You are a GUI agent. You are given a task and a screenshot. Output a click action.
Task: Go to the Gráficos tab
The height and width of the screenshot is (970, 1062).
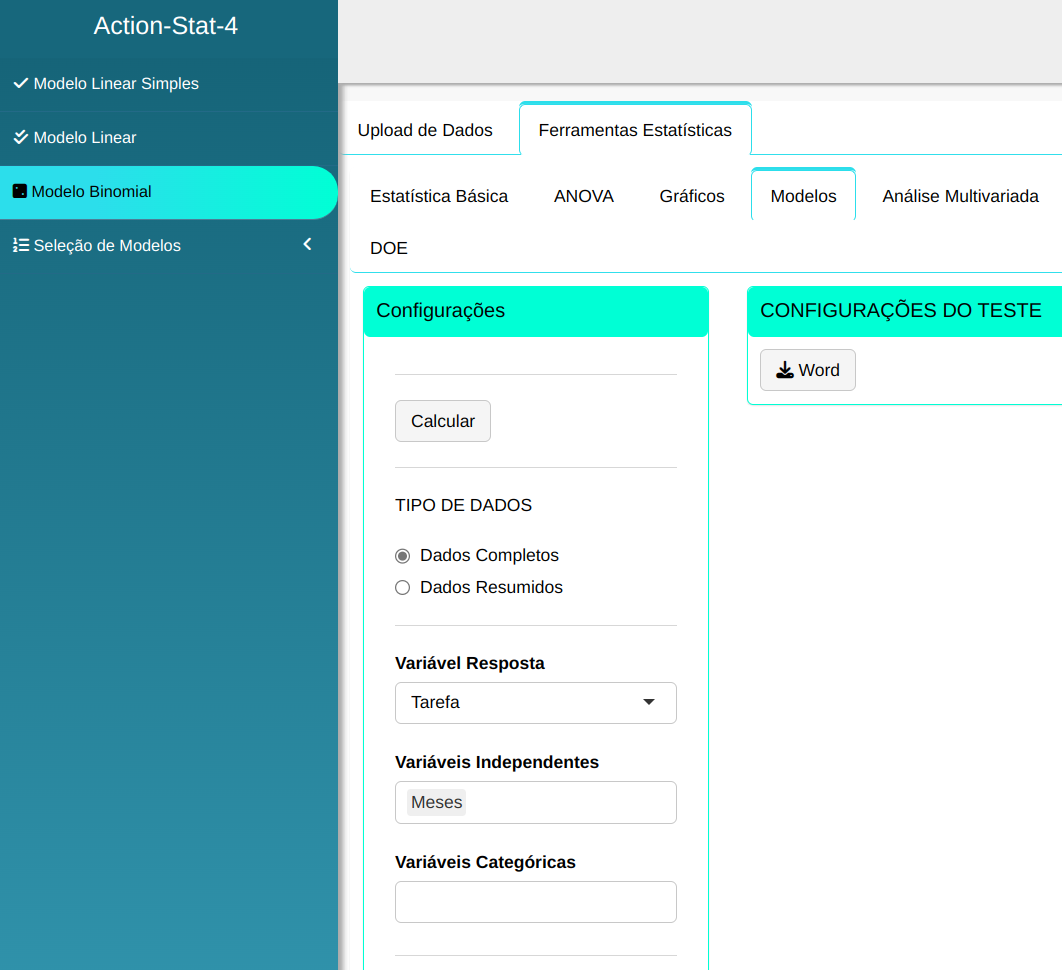coord(692,197)
